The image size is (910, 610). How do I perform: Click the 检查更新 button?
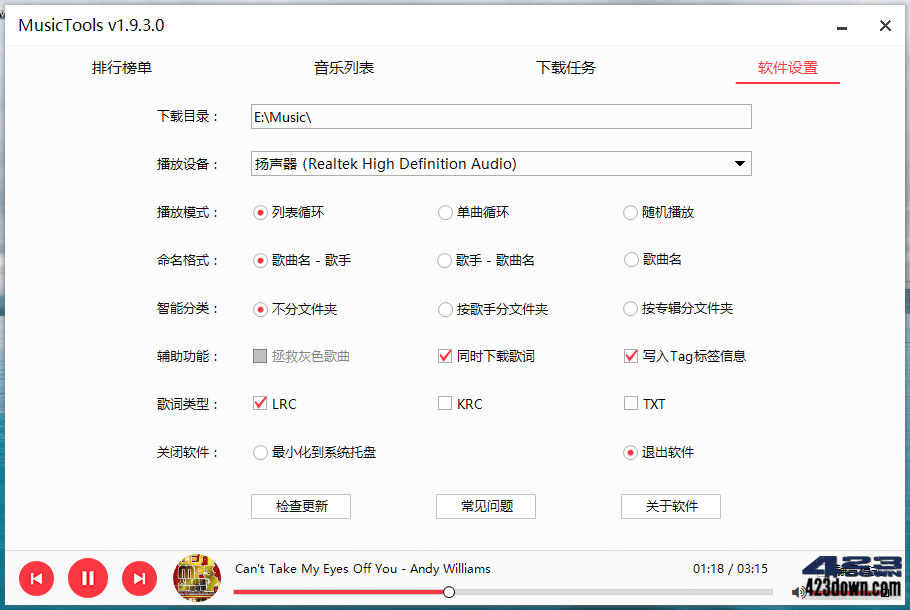(x=300, y=506)
